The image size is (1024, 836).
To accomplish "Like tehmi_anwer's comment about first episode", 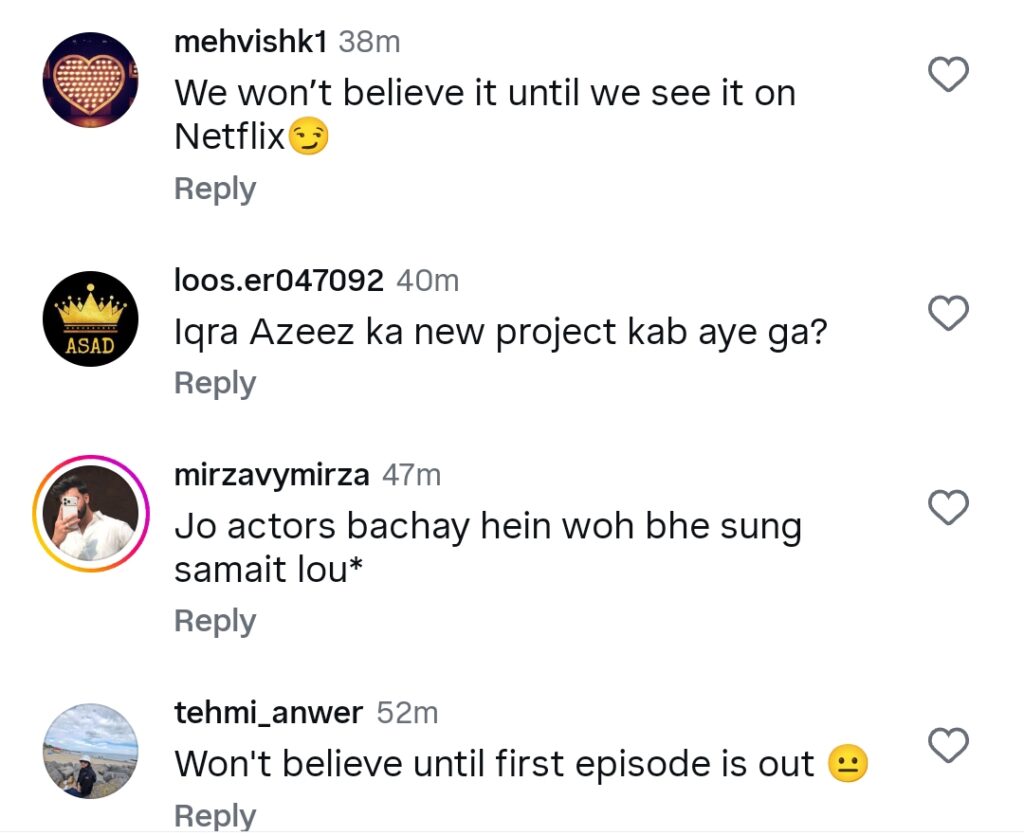I will 948,745.
